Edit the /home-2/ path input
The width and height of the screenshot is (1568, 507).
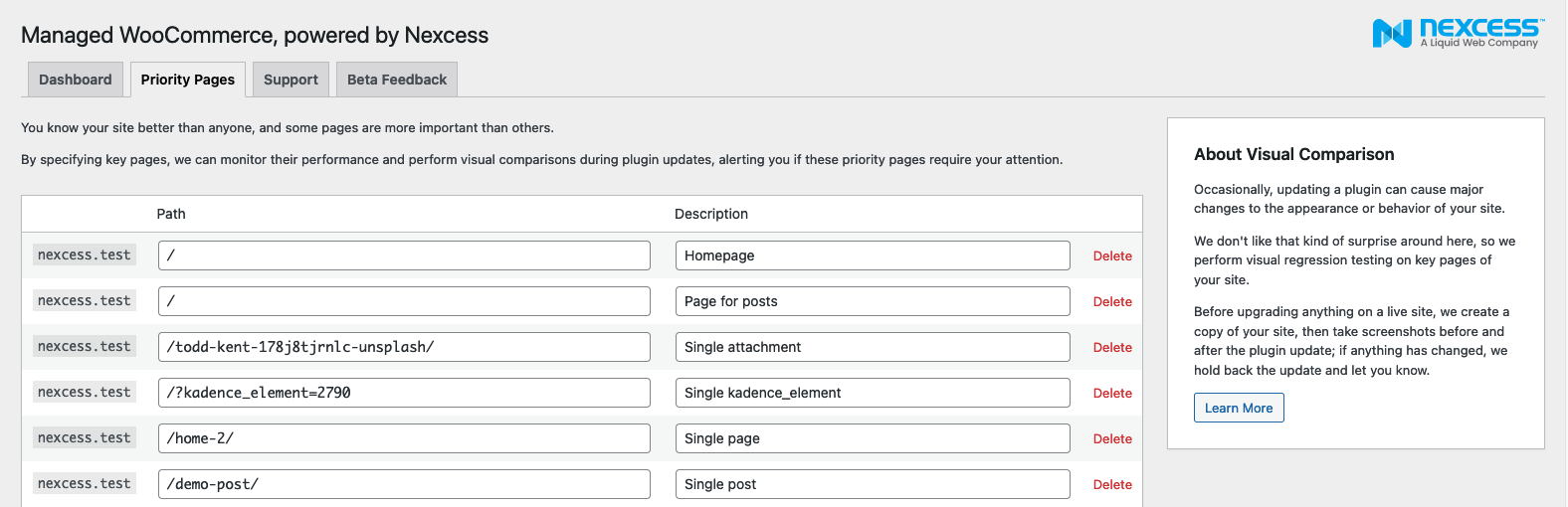coord(403,438)
